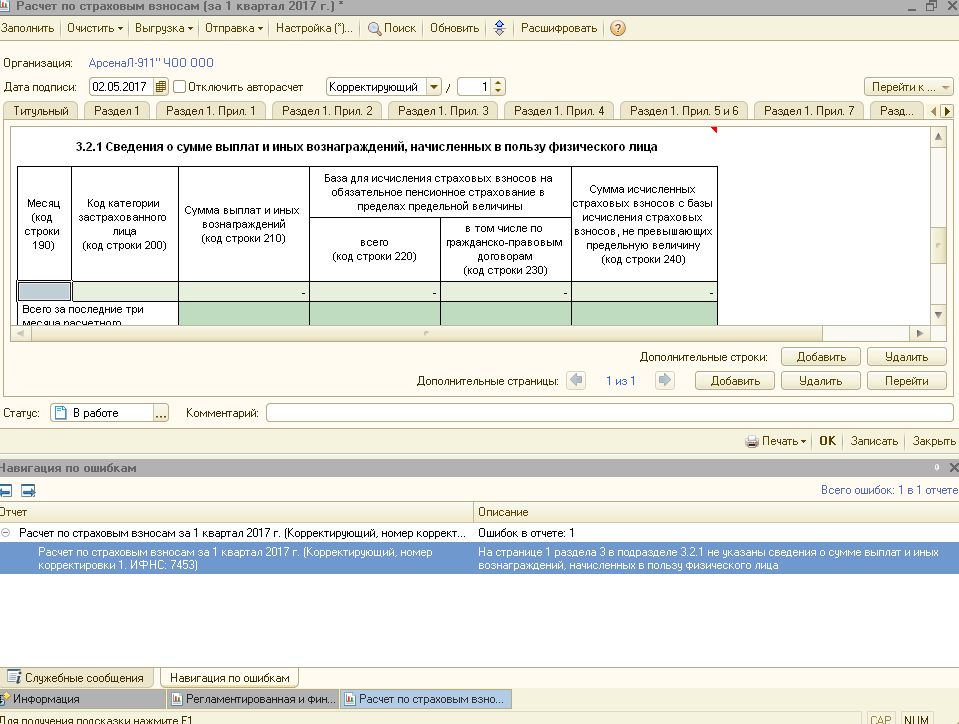Switch to the Раздел 1. Прил. 3 tab
The height and width of the screenshot is (724, 959).
click(443, 111)
